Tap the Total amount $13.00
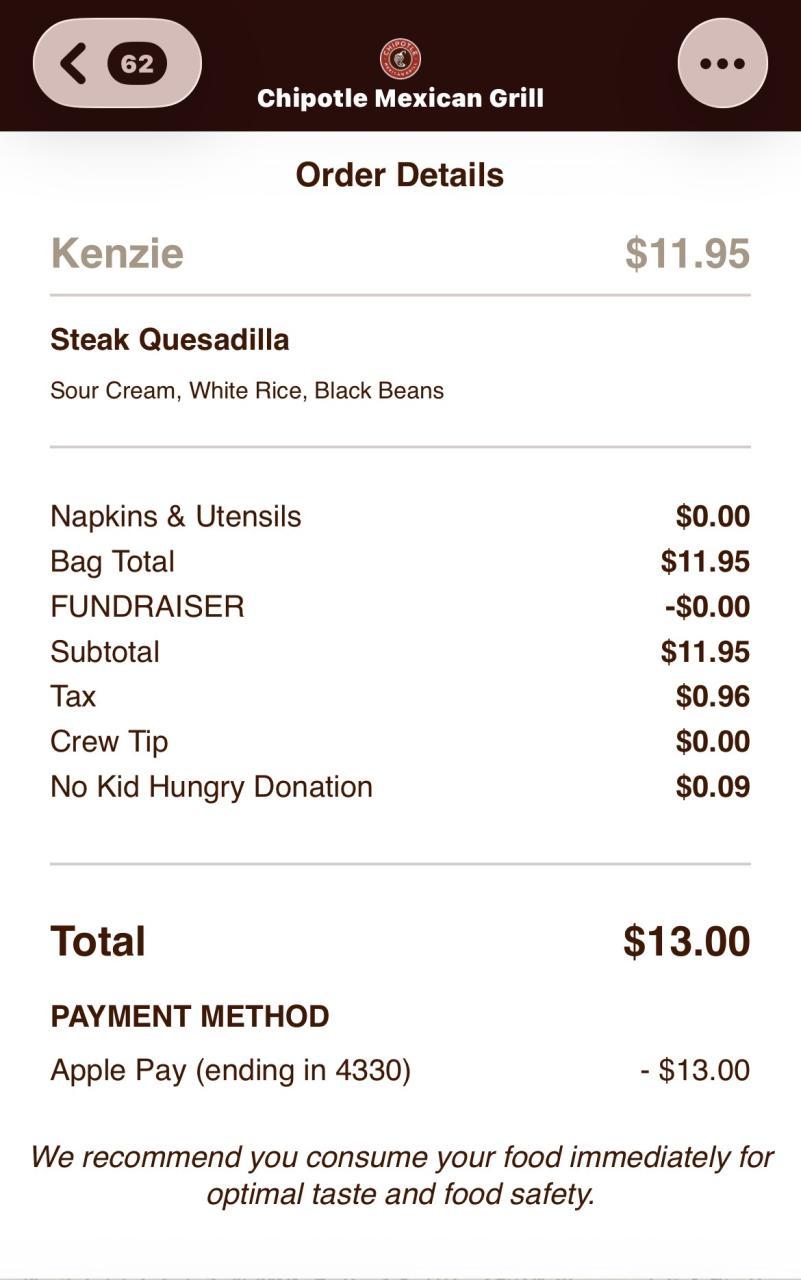This screenshot has height=1280, width=801. tap(686, 942)
